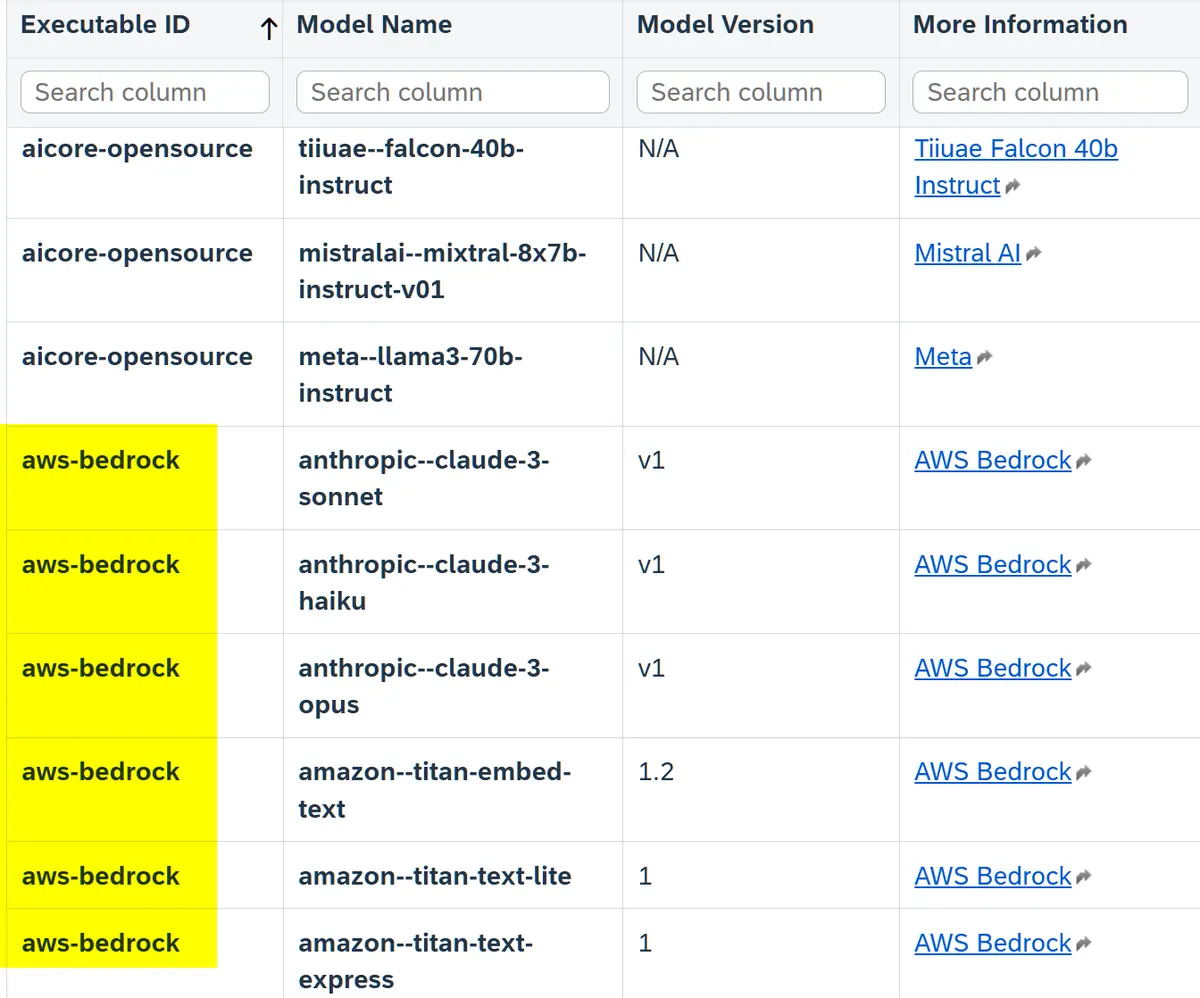The width and height of the screenshot is (1200, 998).
Task: Click v1 version in the claude-3-sonnet row
Action: 651,461
